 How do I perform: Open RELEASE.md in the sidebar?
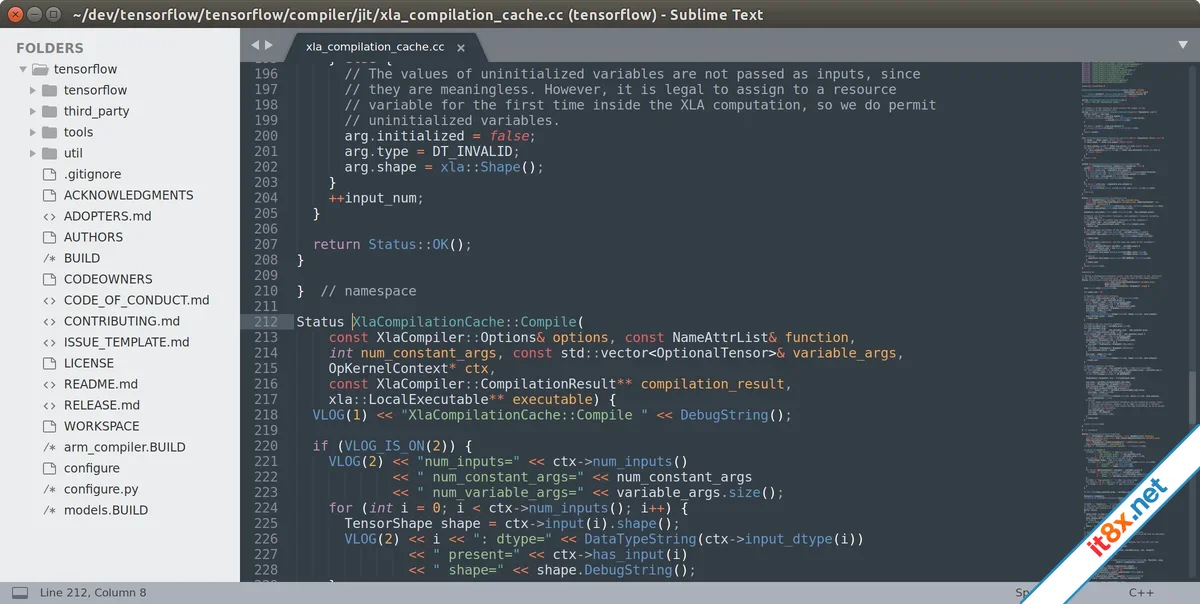(x=102, y=405)
